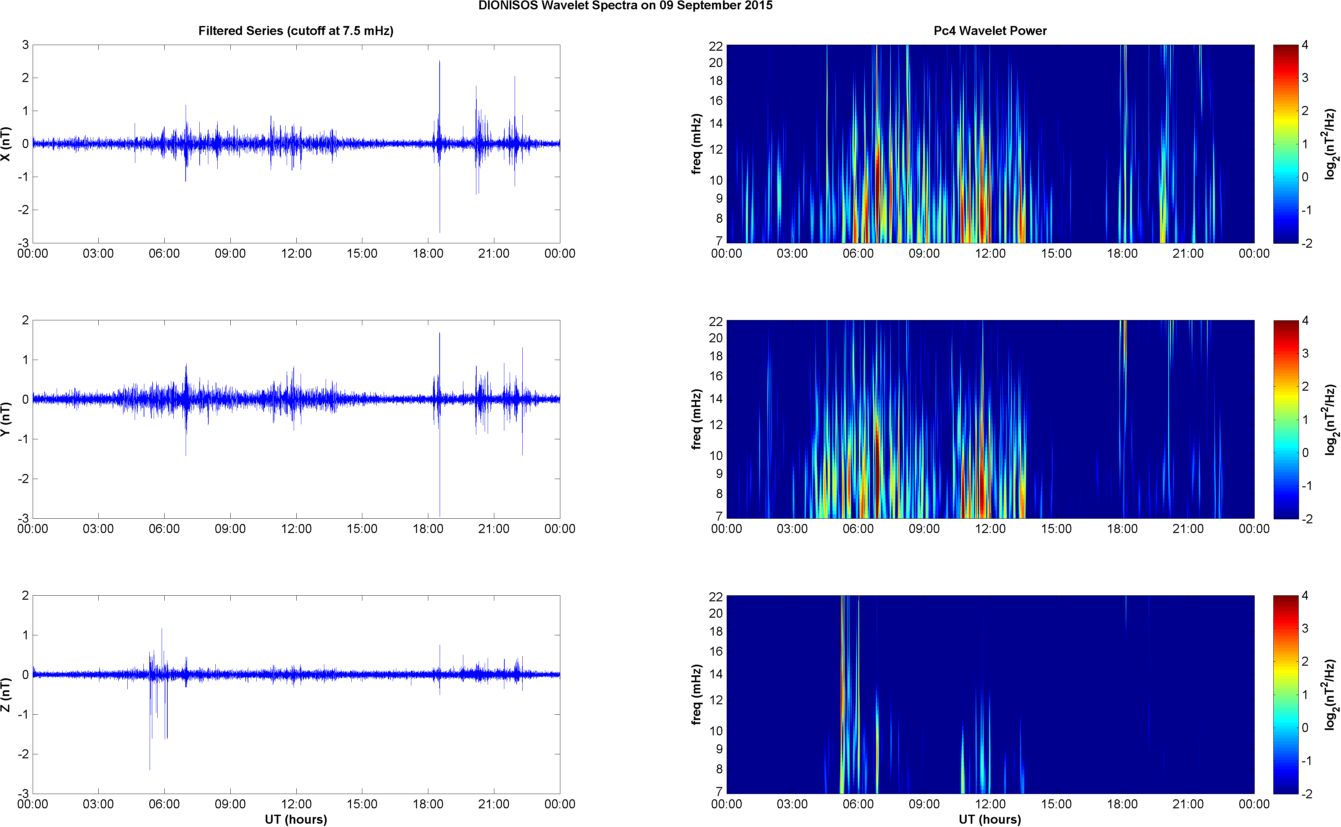The height and width of the screenshot is (827, 1341).
Task: Click the "2" tick on the Y (nT) axis
Action: [x=25, y=321]
